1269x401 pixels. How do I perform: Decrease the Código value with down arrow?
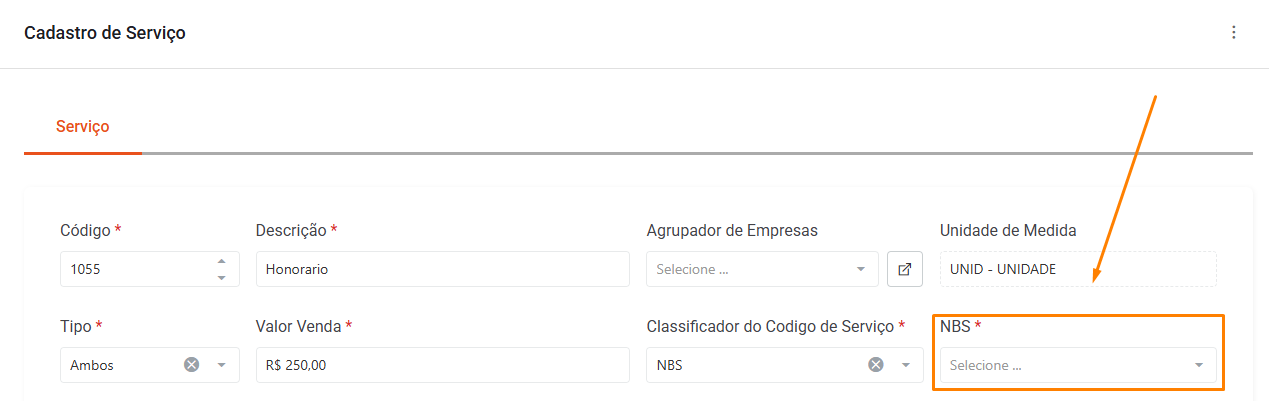pyautogui.click(x=221, y=276)
